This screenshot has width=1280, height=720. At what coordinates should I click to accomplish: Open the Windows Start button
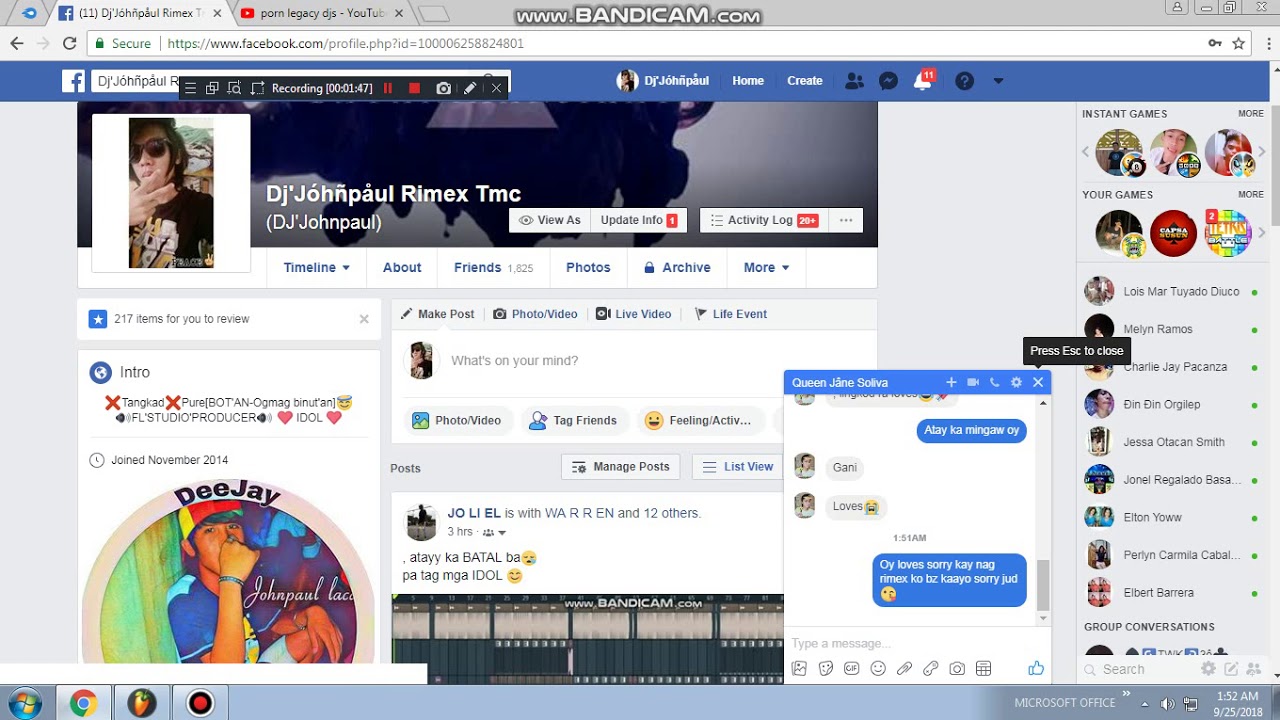(23, 704)
